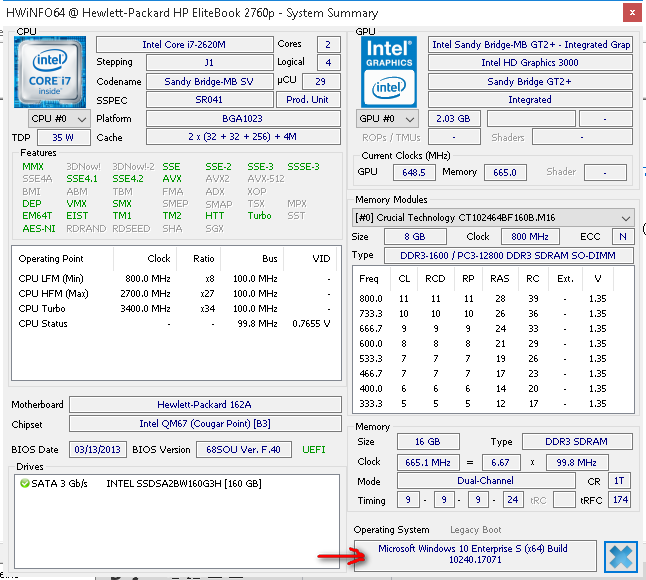Click the Intel QM67 chipset field
The height and width of the screenshot is (580, 646).
pyautogui.click(x=205, y=424)
